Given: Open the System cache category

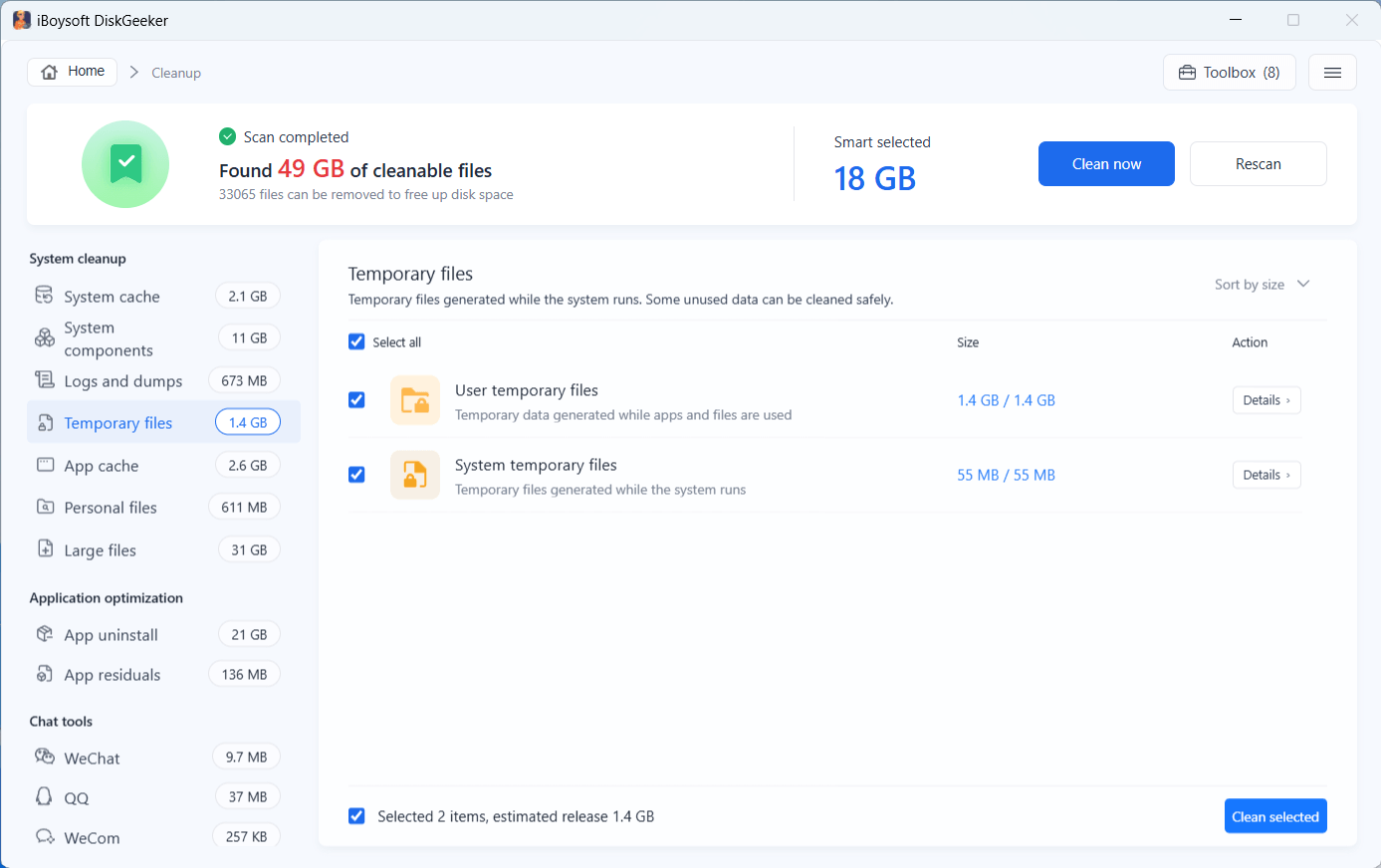Looking at the screenshot, I should (163, 296).
